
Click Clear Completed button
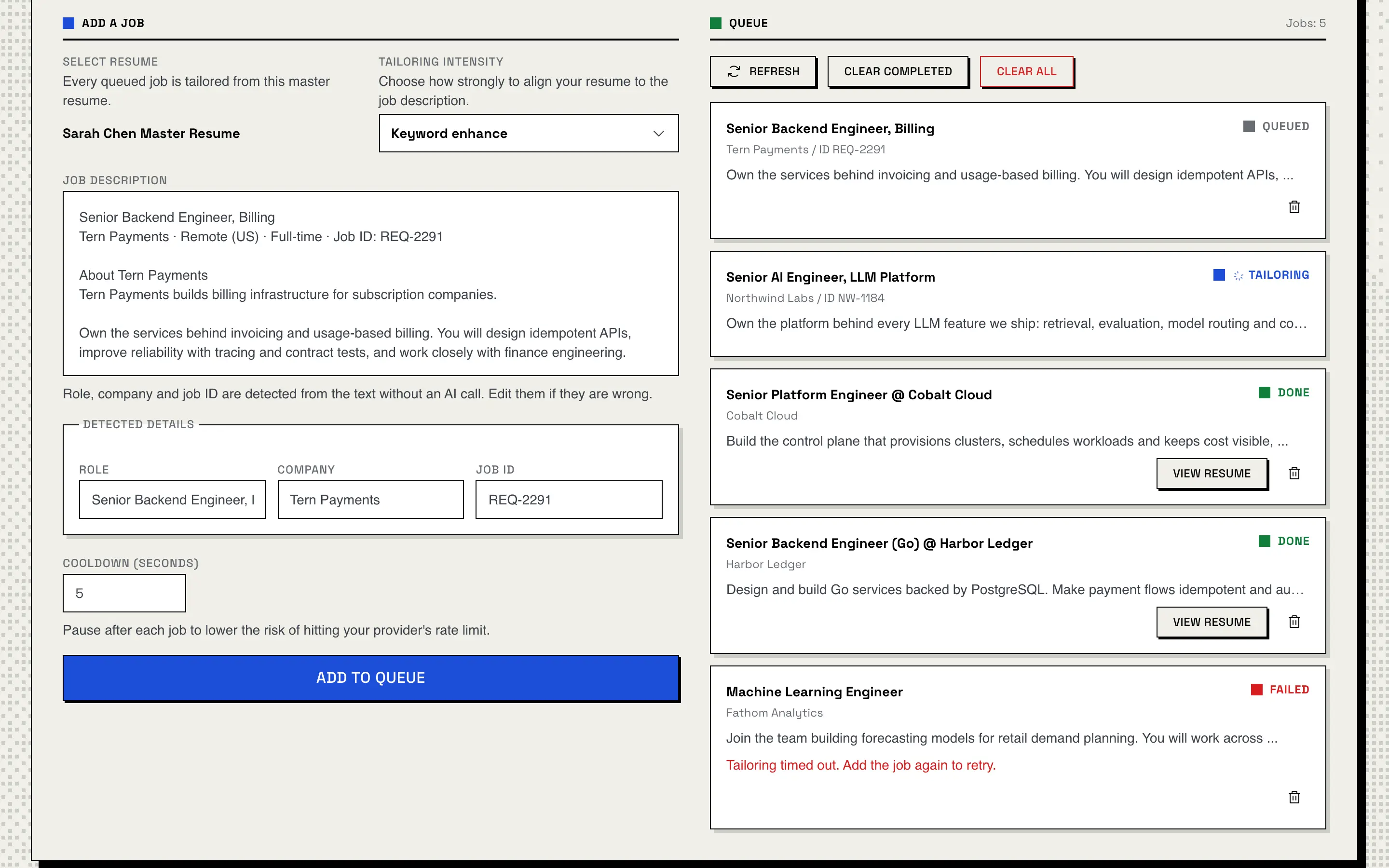click(x=898, y=71)
